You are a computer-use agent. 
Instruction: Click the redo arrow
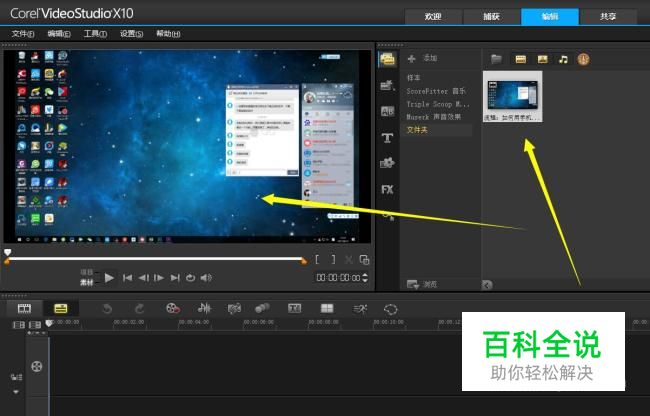tap(139, 309)
